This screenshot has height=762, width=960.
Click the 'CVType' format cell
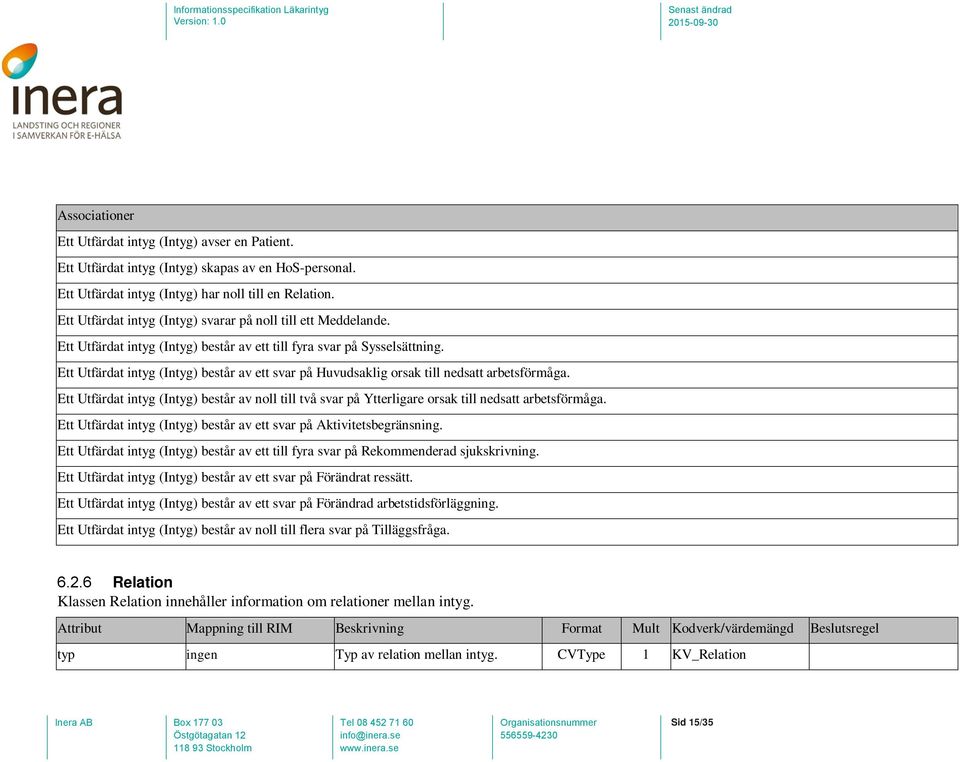pos(582,656)
